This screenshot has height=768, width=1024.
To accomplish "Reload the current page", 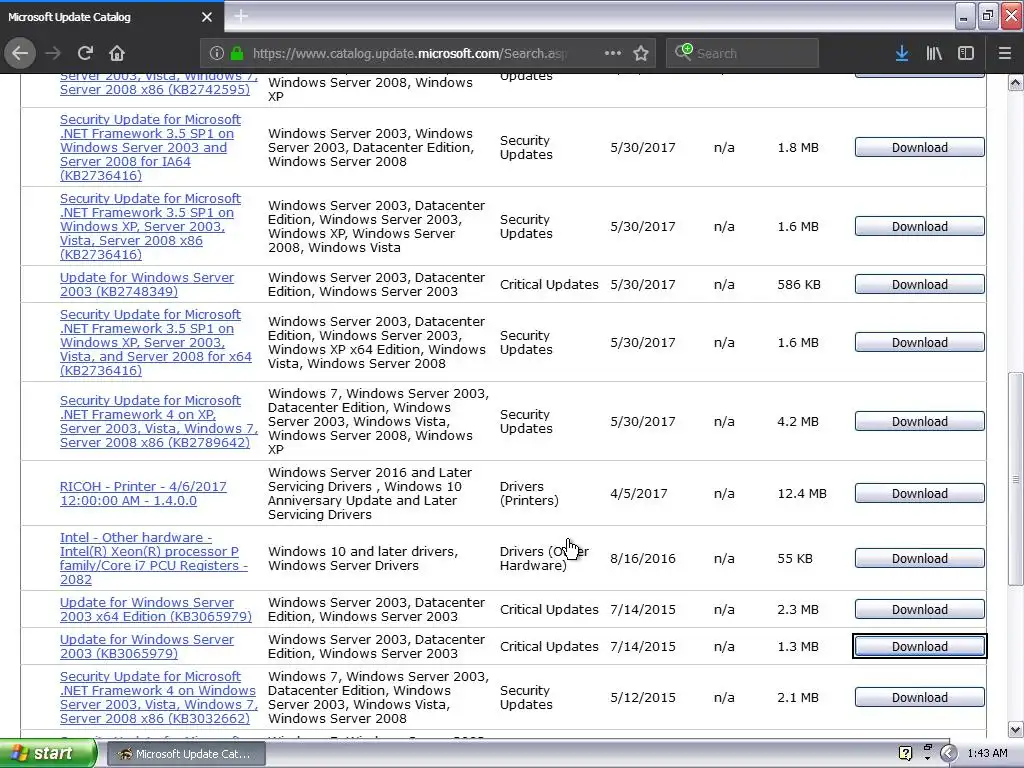I will point(85,53).
